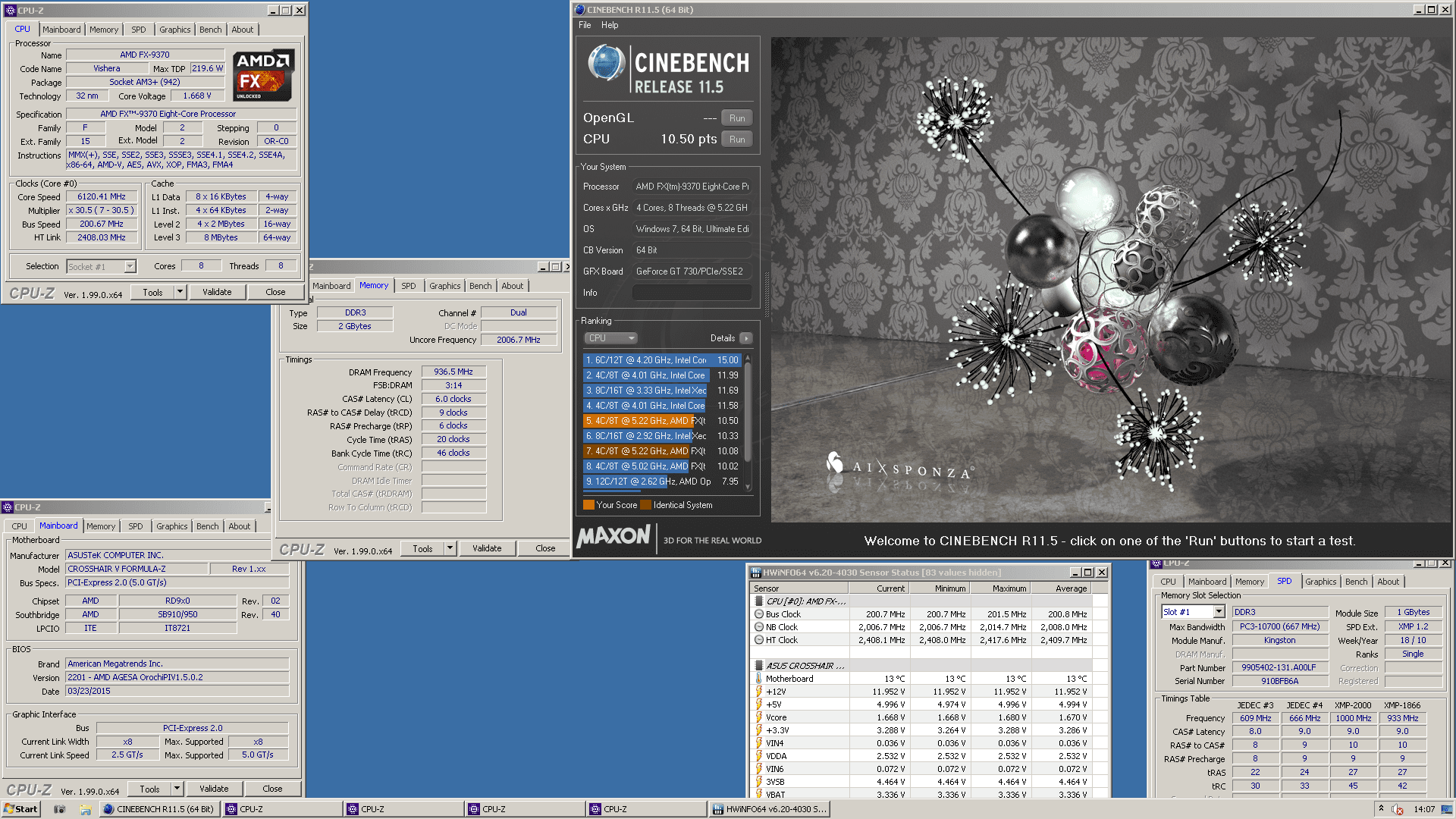This screenshot has height=819, width=1456.
Task: Click the CPU-Z title bar icon in top window
Action: coord(10,11)
